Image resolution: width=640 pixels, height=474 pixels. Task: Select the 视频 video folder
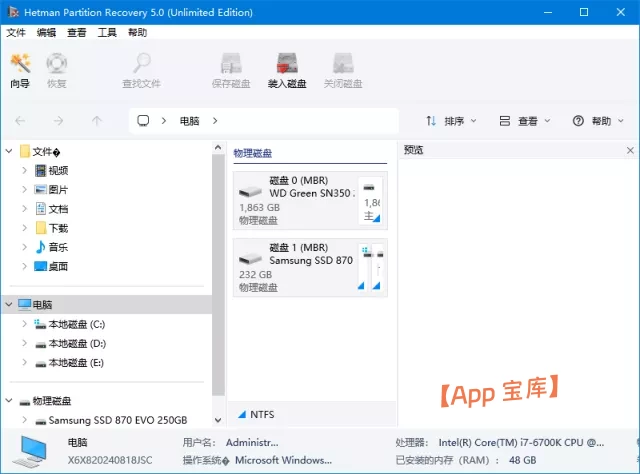click(51, 171)
